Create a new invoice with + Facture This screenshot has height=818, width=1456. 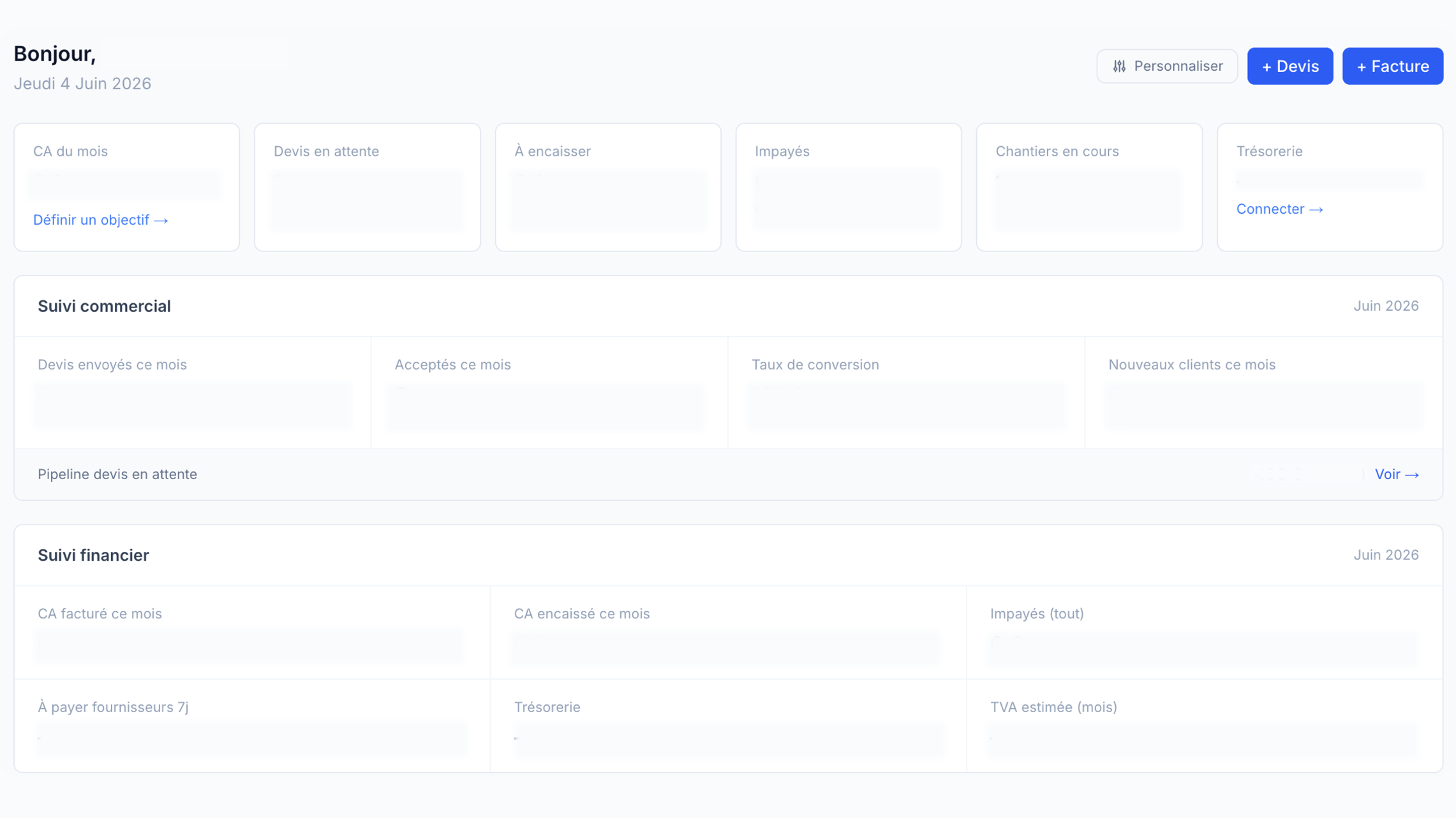[1393, 66]
